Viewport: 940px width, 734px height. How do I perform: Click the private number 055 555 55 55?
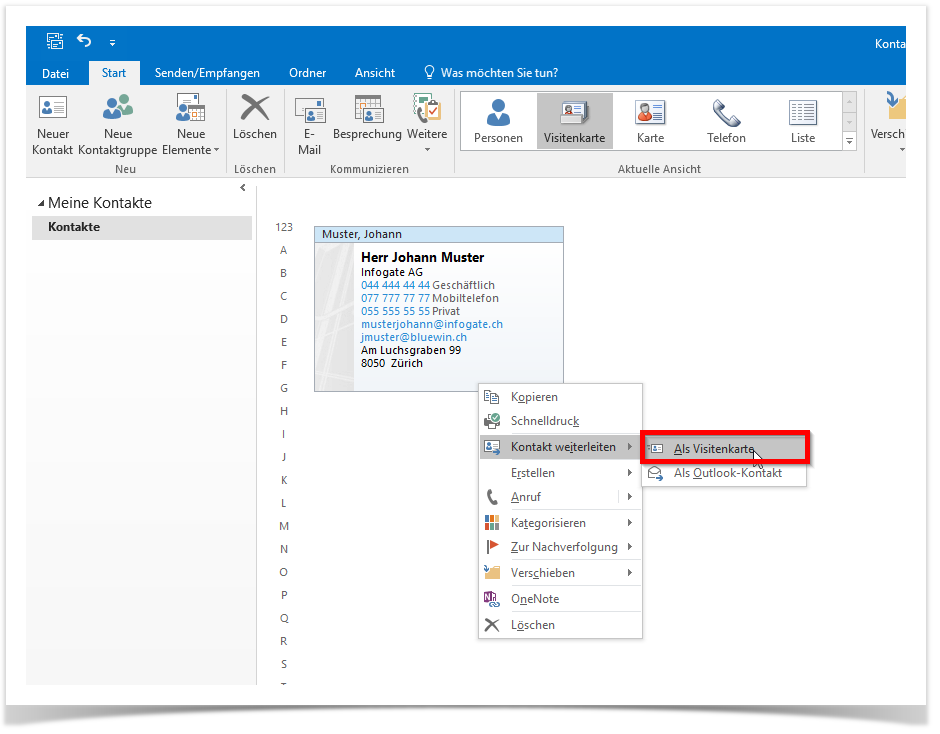click(395, 312)
